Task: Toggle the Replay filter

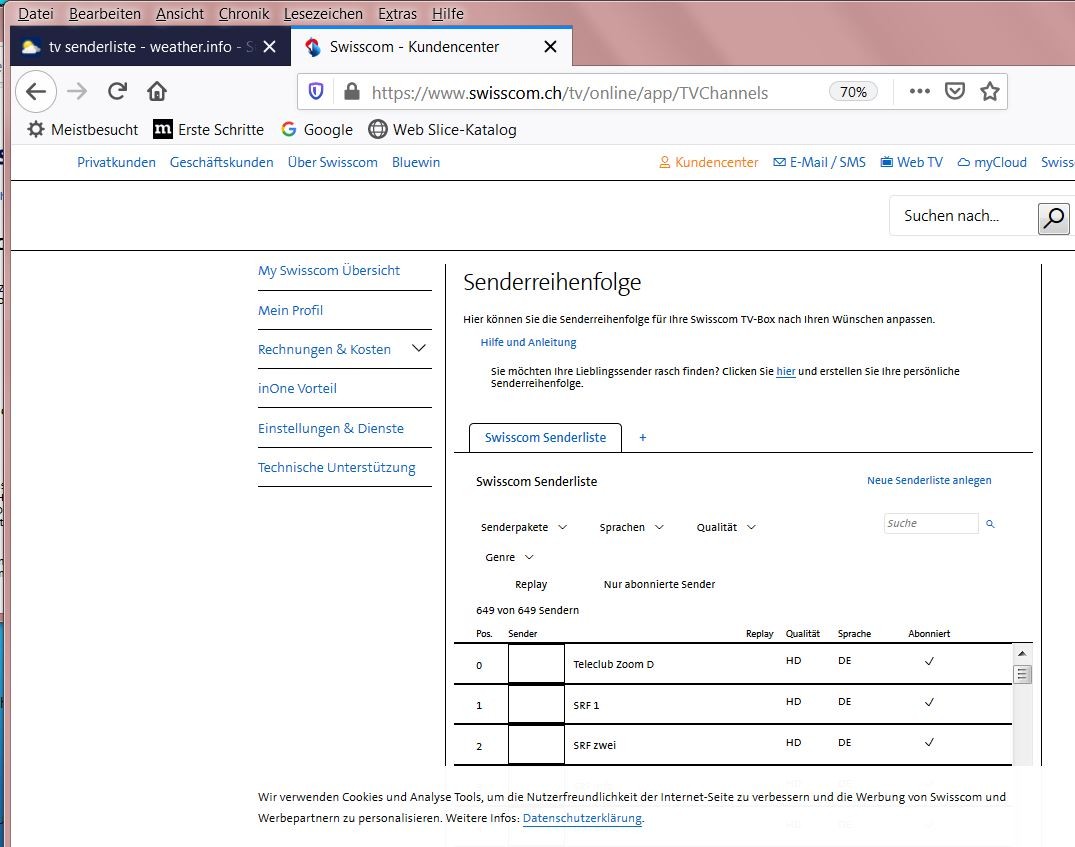Action: (x=530, y=584)
